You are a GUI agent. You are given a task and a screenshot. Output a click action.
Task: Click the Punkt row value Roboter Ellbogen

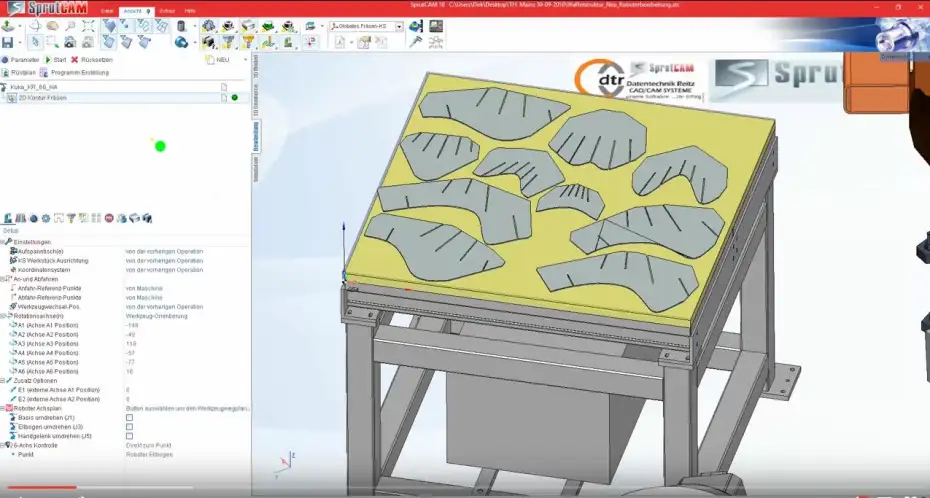pyautogui.click(x=149, y=455)
